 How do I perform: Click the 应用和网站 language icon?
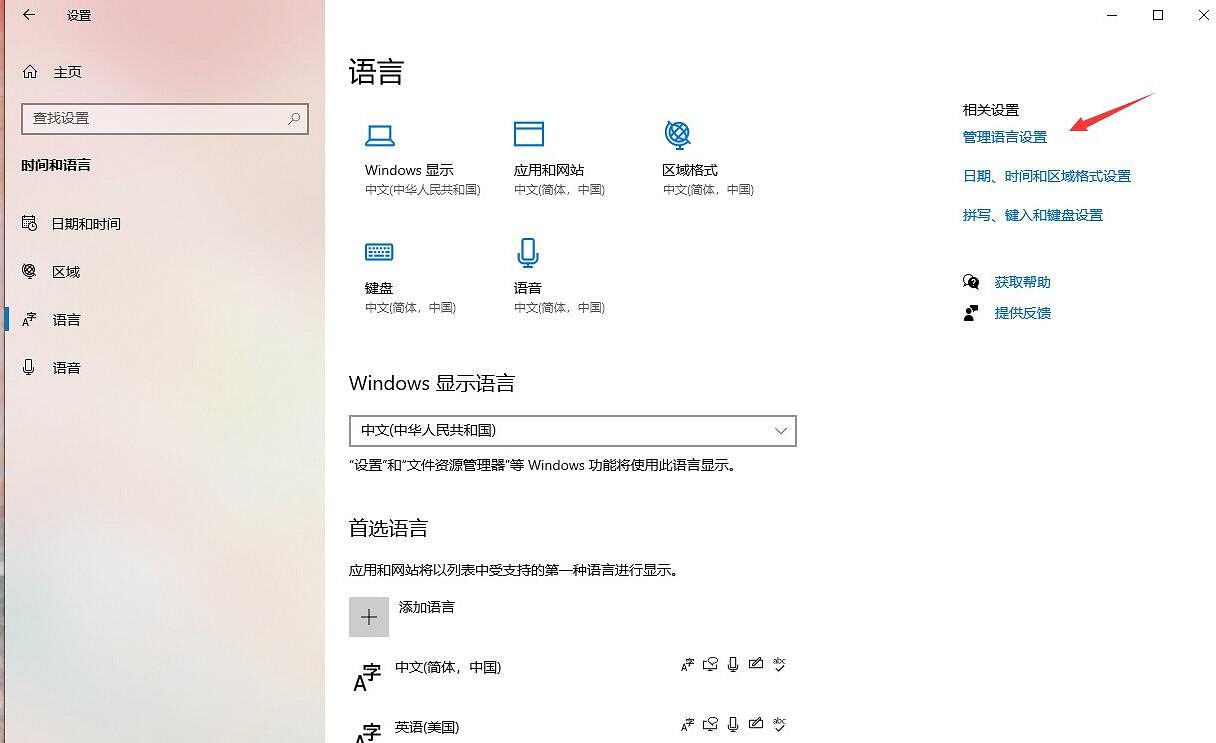[x=529, y=133]
